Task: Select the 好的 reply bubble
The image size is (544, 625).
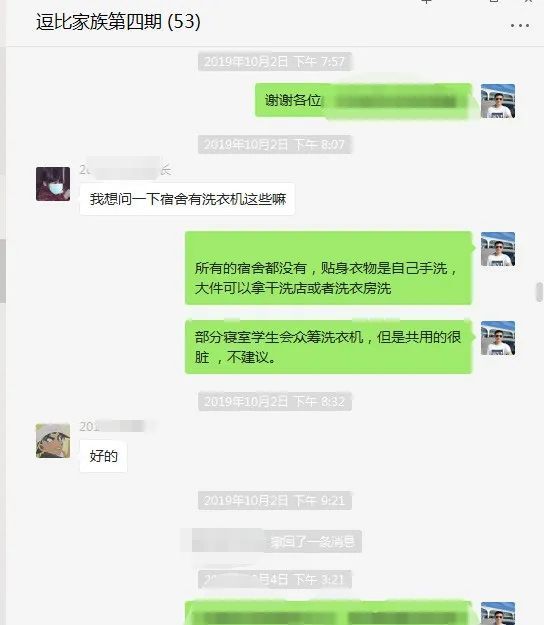Action: [103, 456]
